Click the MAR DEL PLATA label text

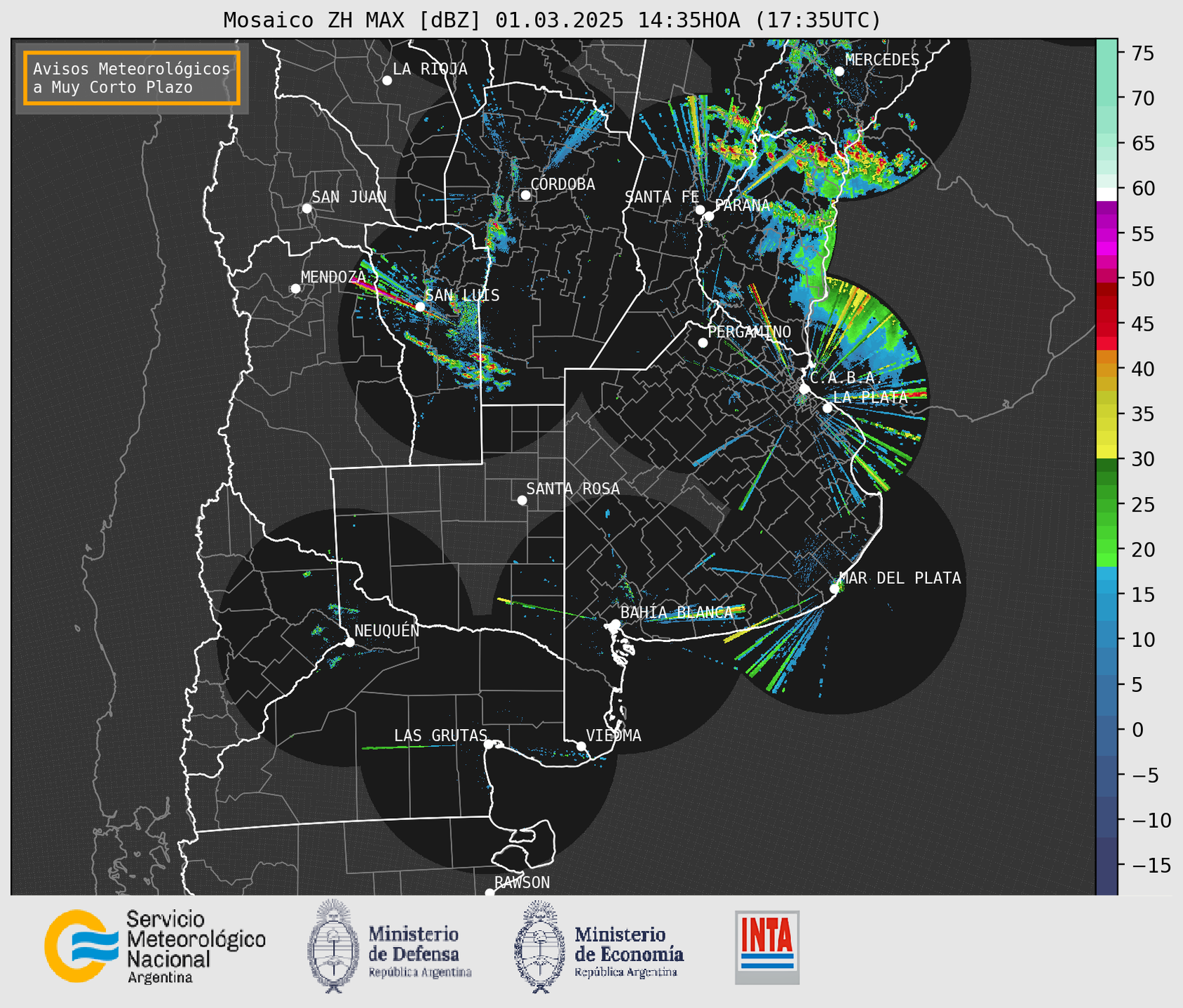click(x=900, y=578)
